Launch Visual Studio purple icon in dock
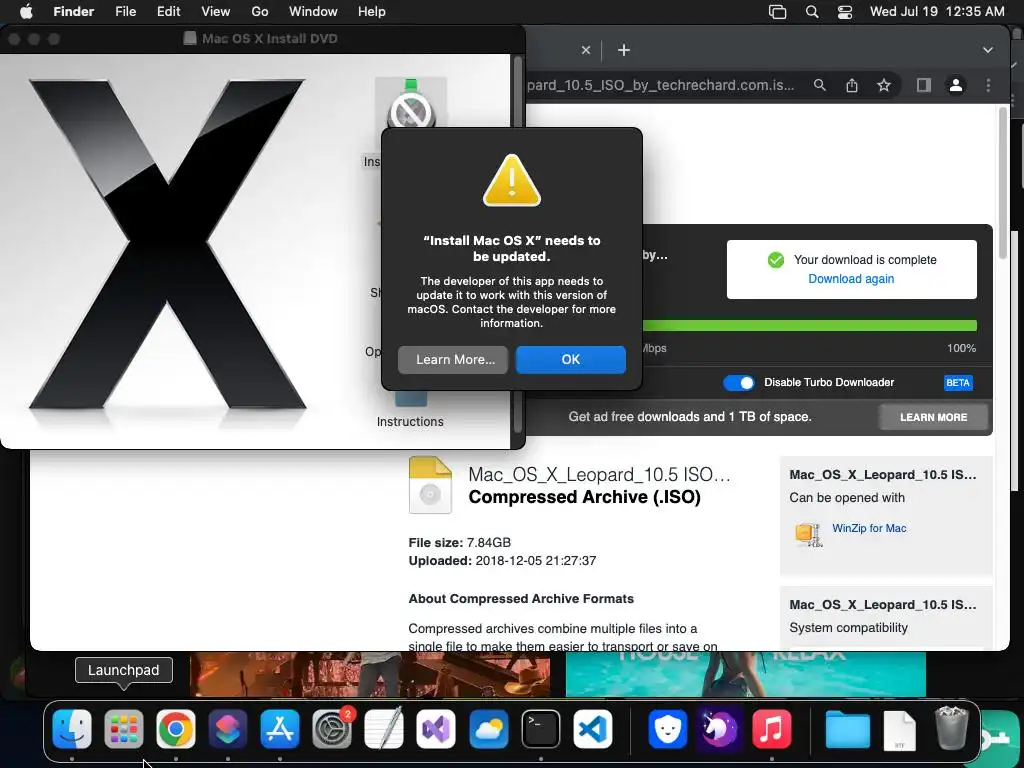 point(436,729)
